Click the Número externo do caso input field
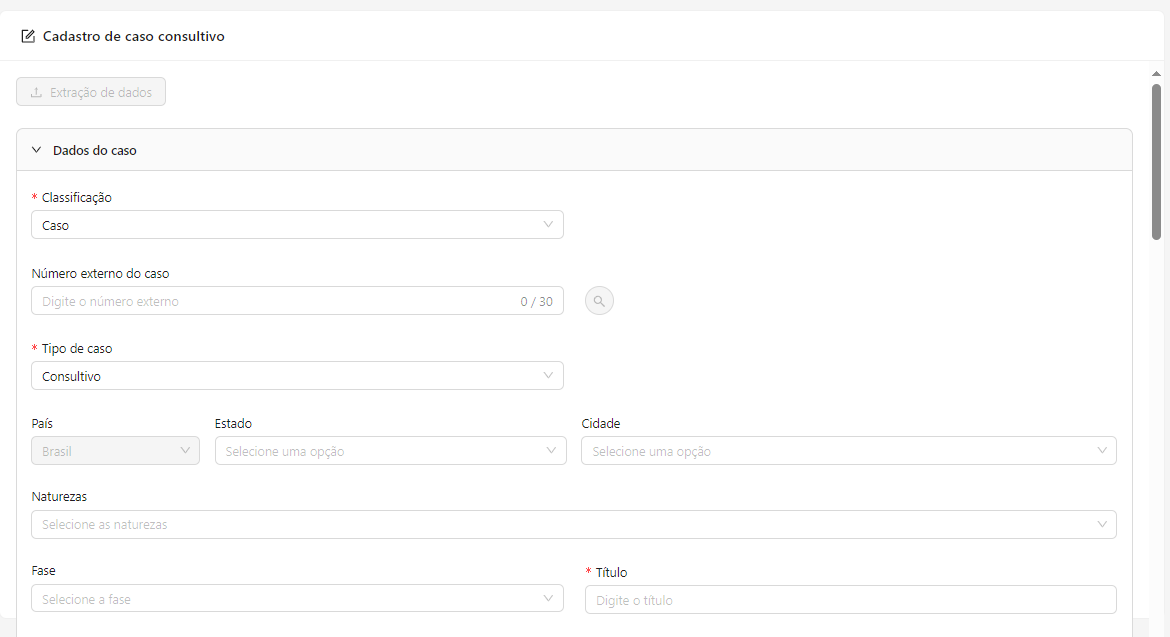The image size is (1170, 637). (x=297, y=301)
